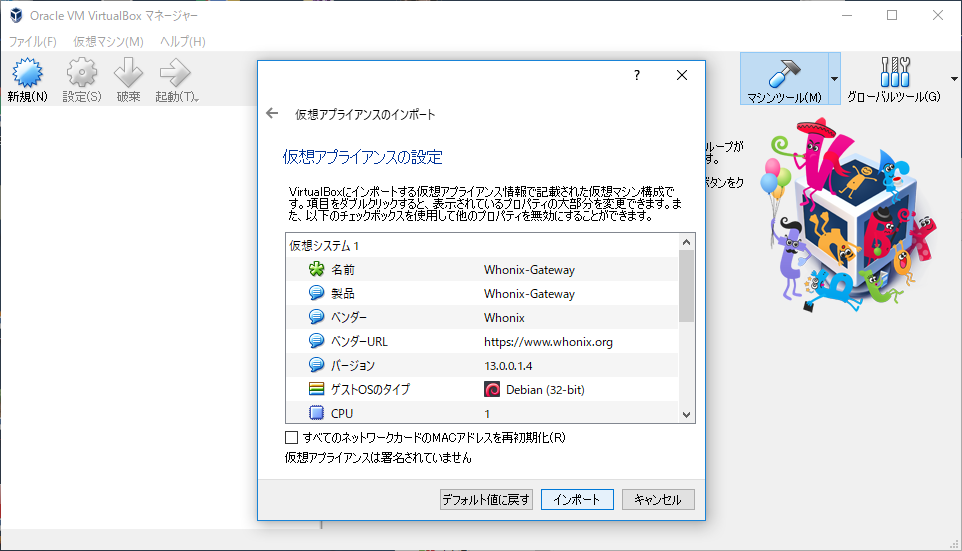Select the Whonix vendor value

tap(504, 317)
